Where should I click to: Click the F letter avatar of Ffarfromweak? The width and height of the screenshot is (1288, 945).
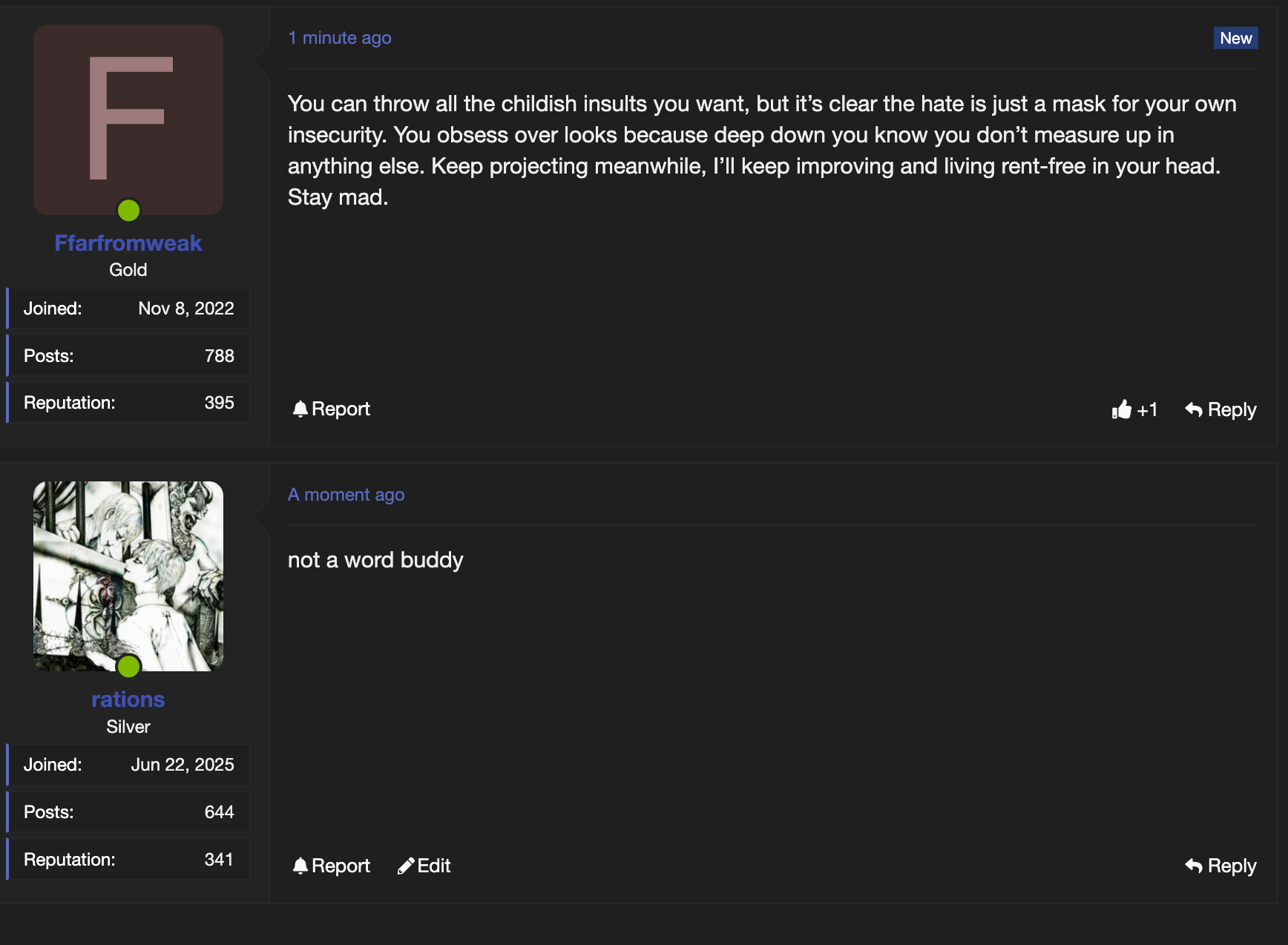tap(128, 119)
